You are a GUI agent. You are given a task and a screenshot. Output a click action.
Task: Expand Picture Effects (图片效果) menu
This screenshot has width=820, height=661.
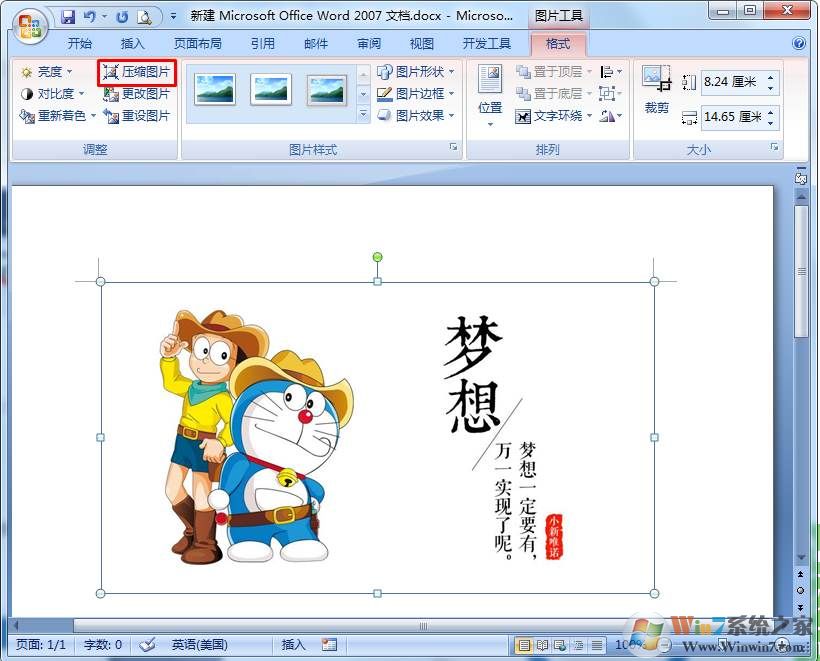coord(416,116)
